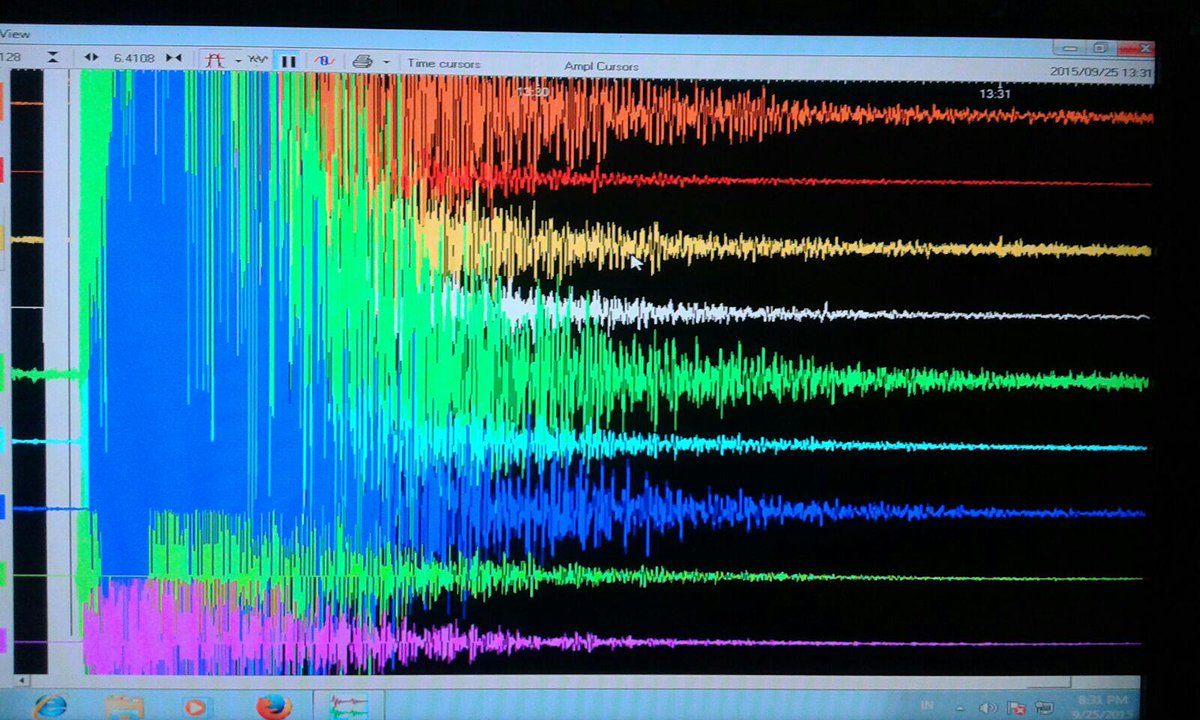Click the waveform display icon on the toolbar

(257, 59)
